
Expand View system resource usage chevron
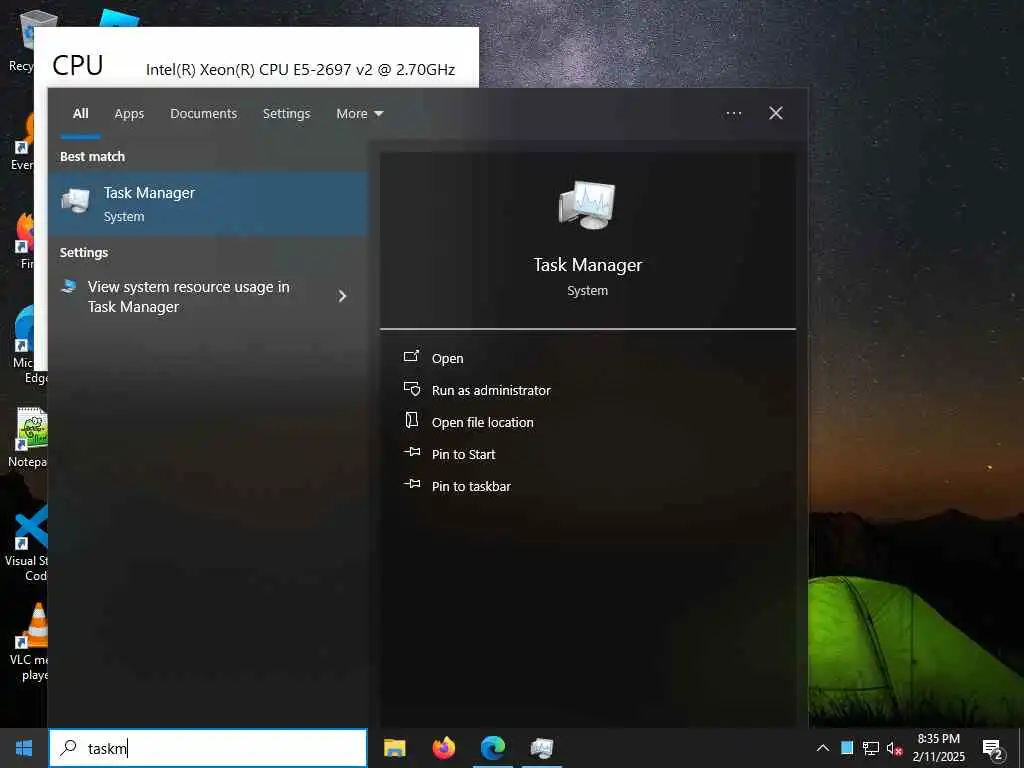(342, 296)
